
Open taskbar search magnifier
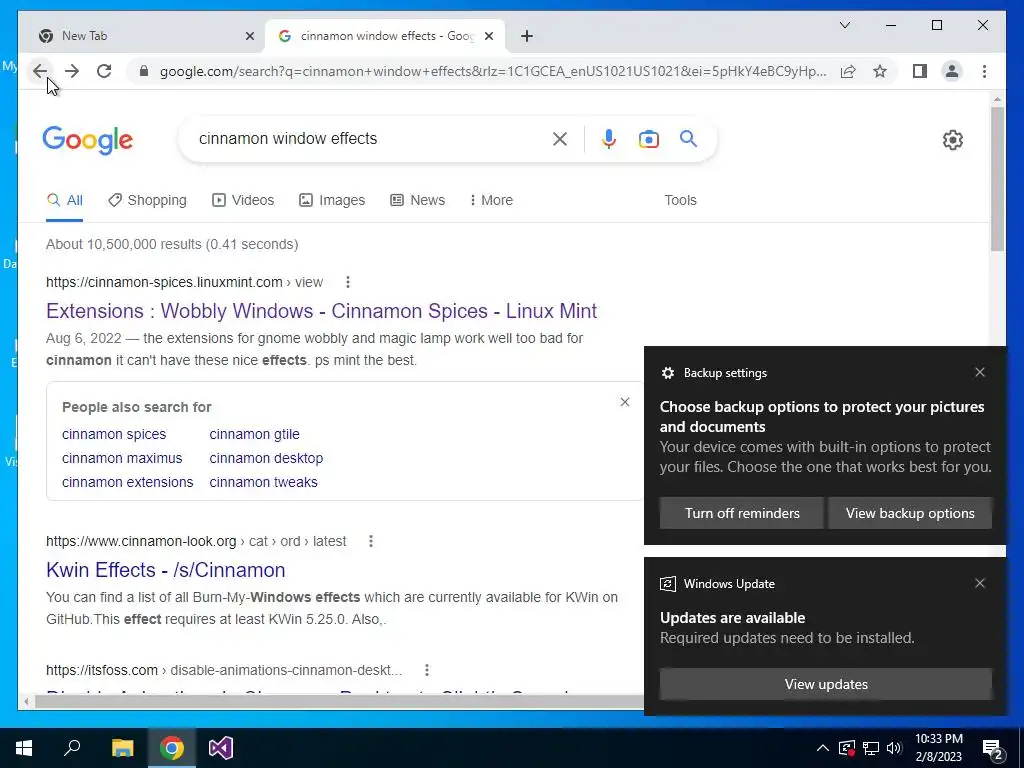click(72, 748)
